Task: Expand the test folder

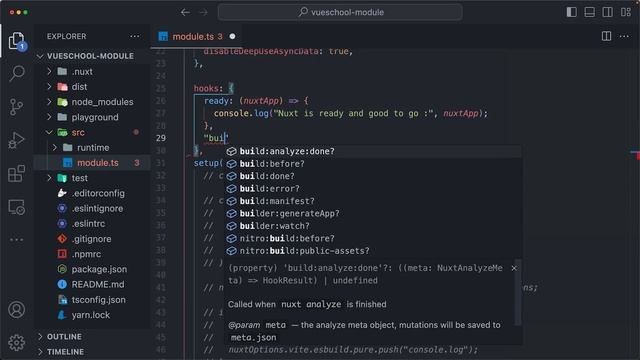Action: 49,178
